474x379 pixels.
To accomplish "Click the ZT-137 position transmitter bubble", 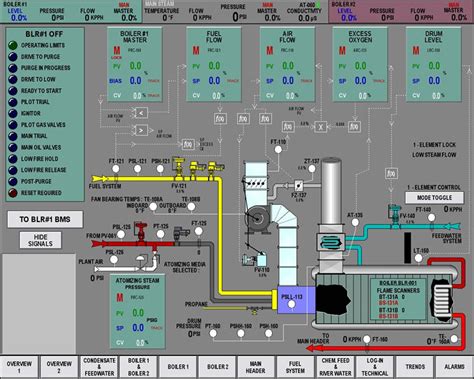I will pyautogui.click(x=312, y=169).
